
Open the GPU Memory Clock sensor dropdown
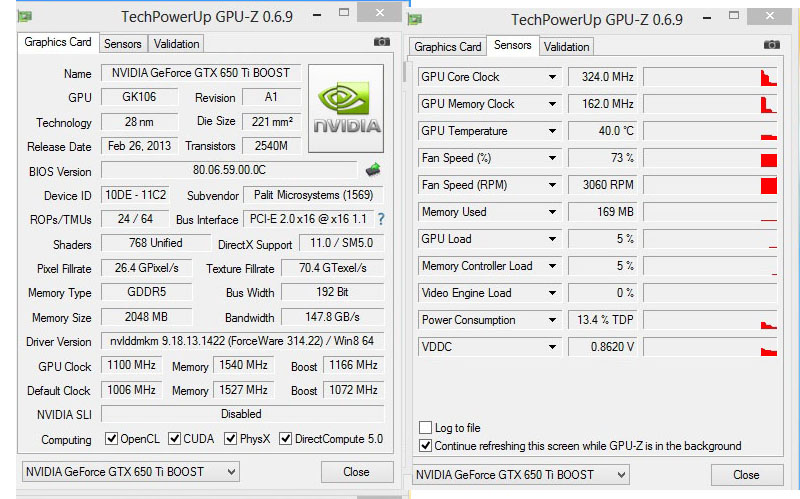pyautogui.click(x=552, y=104)
